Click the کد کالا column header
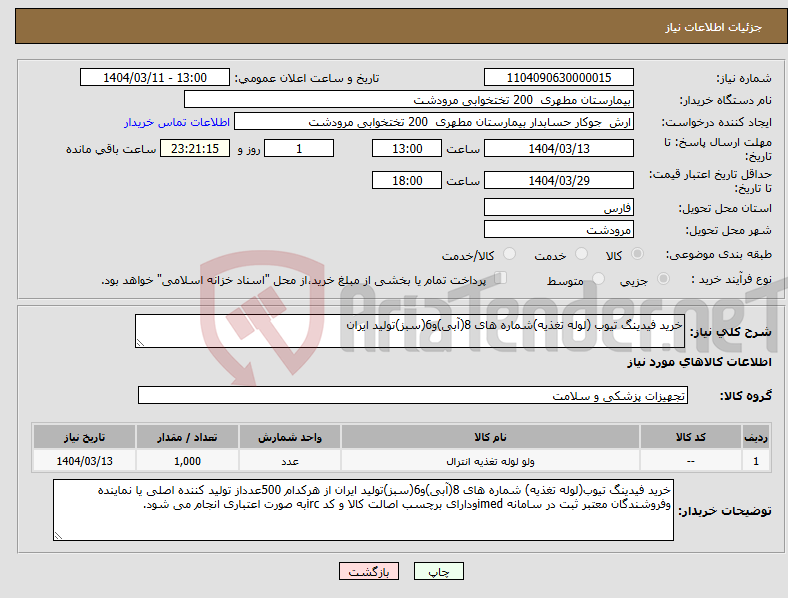 (x=691, y=437)
